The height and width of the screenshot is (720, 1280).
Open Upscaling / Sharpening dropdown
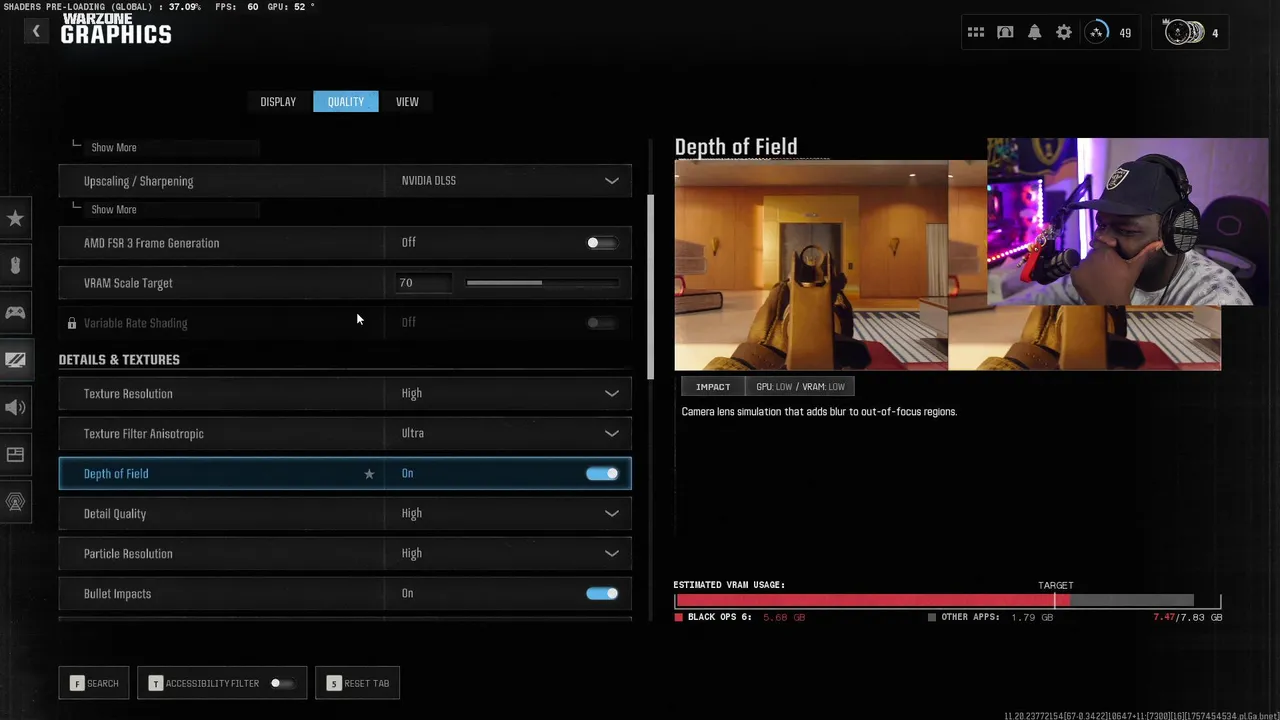click(508, 181)
